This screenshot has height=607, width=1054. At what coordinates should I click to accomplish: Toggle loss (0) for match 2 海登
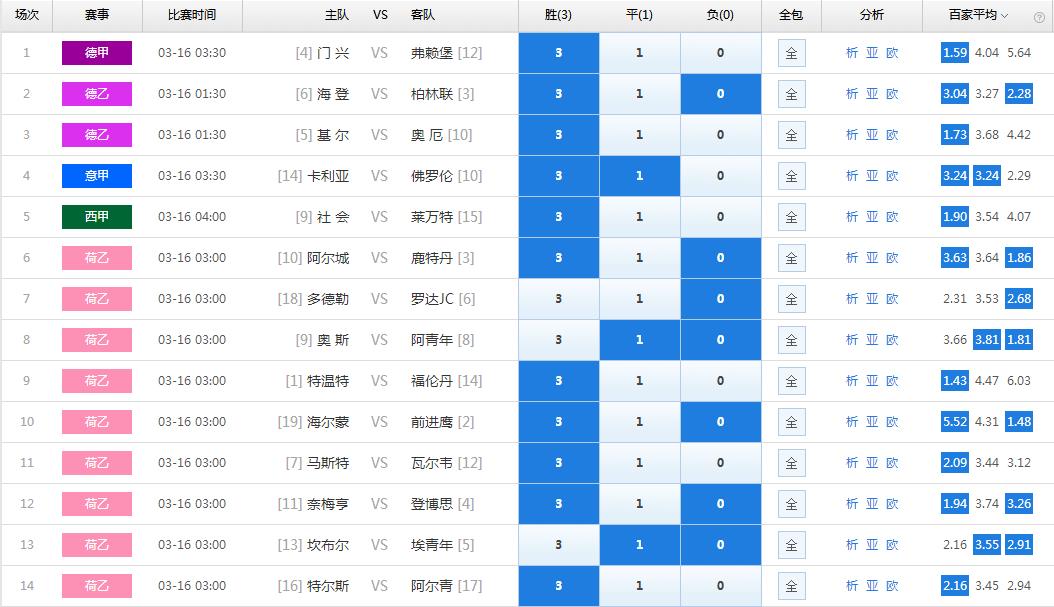(x=721, y=94)
